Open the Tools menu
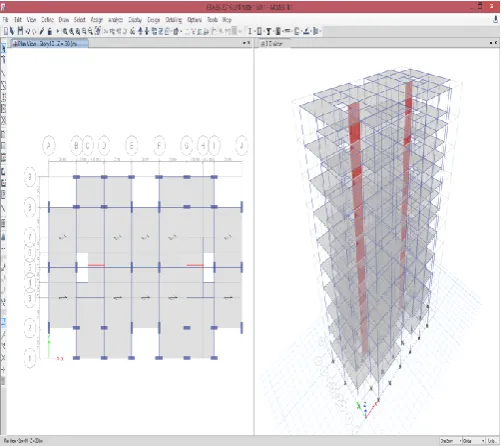The image size is (503, 446). pos(212,20)
